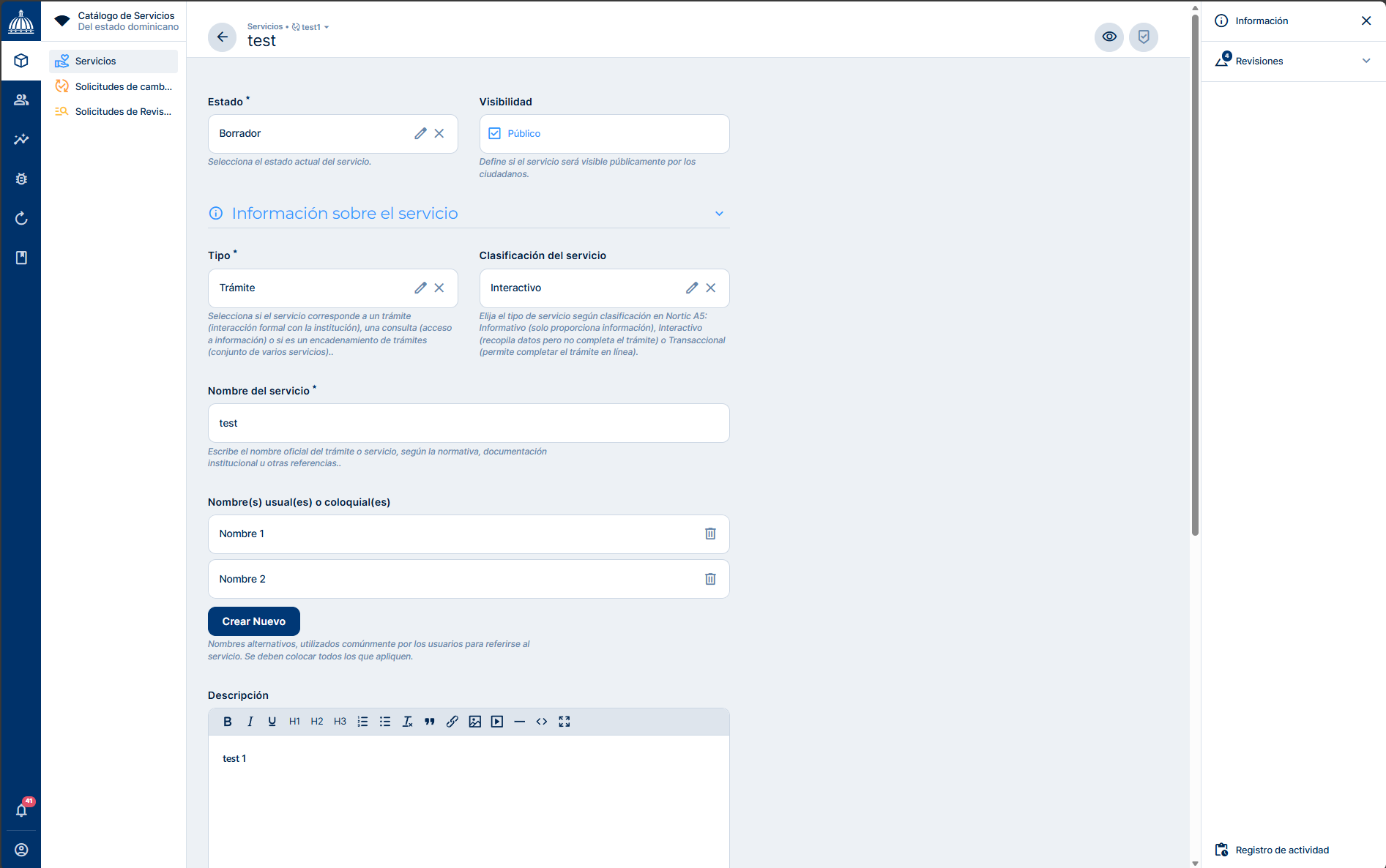Viewport: 1386px width, 868px height.
Task: Click the Crear Nuevo button
Action: 253,621
